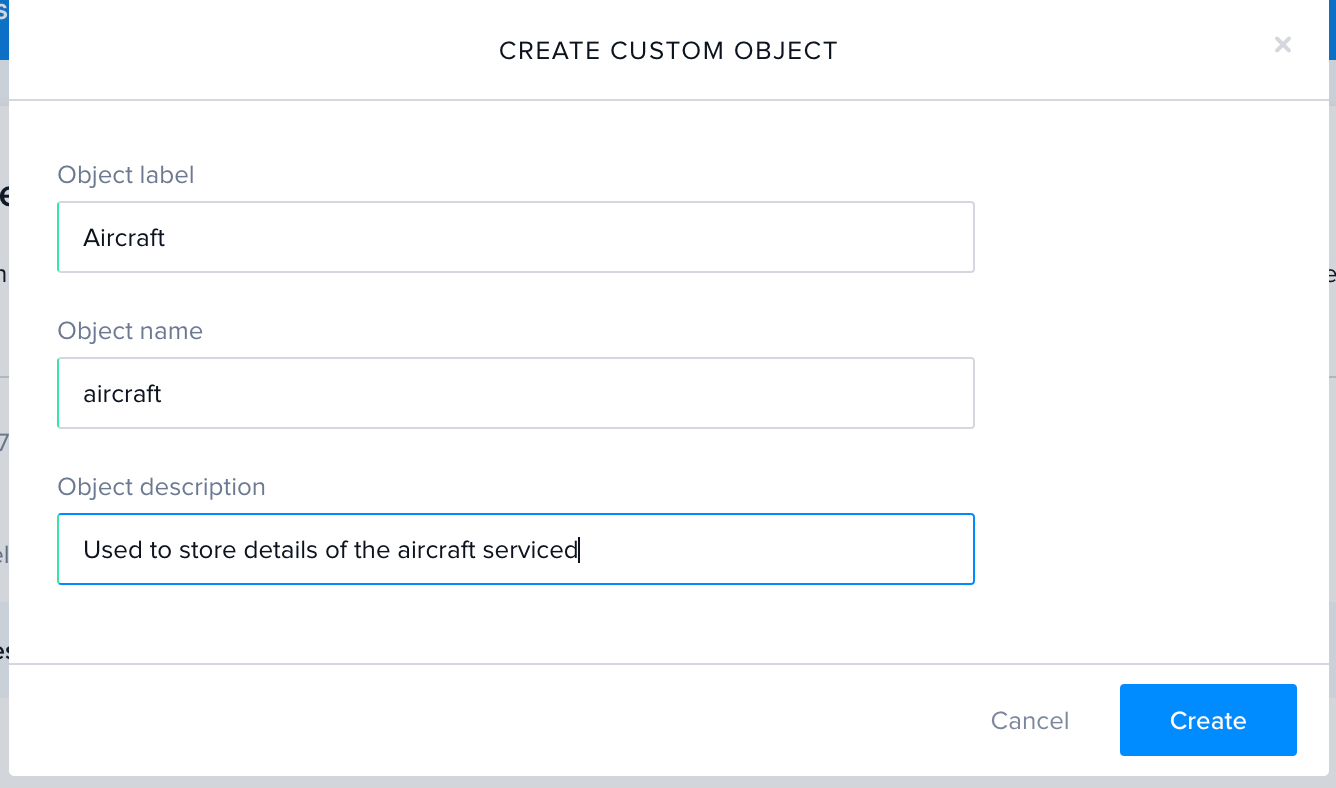Place cursor on lowercase "aircraft" in name field
Screen dimensions: 1336x788
pos(122,394)
